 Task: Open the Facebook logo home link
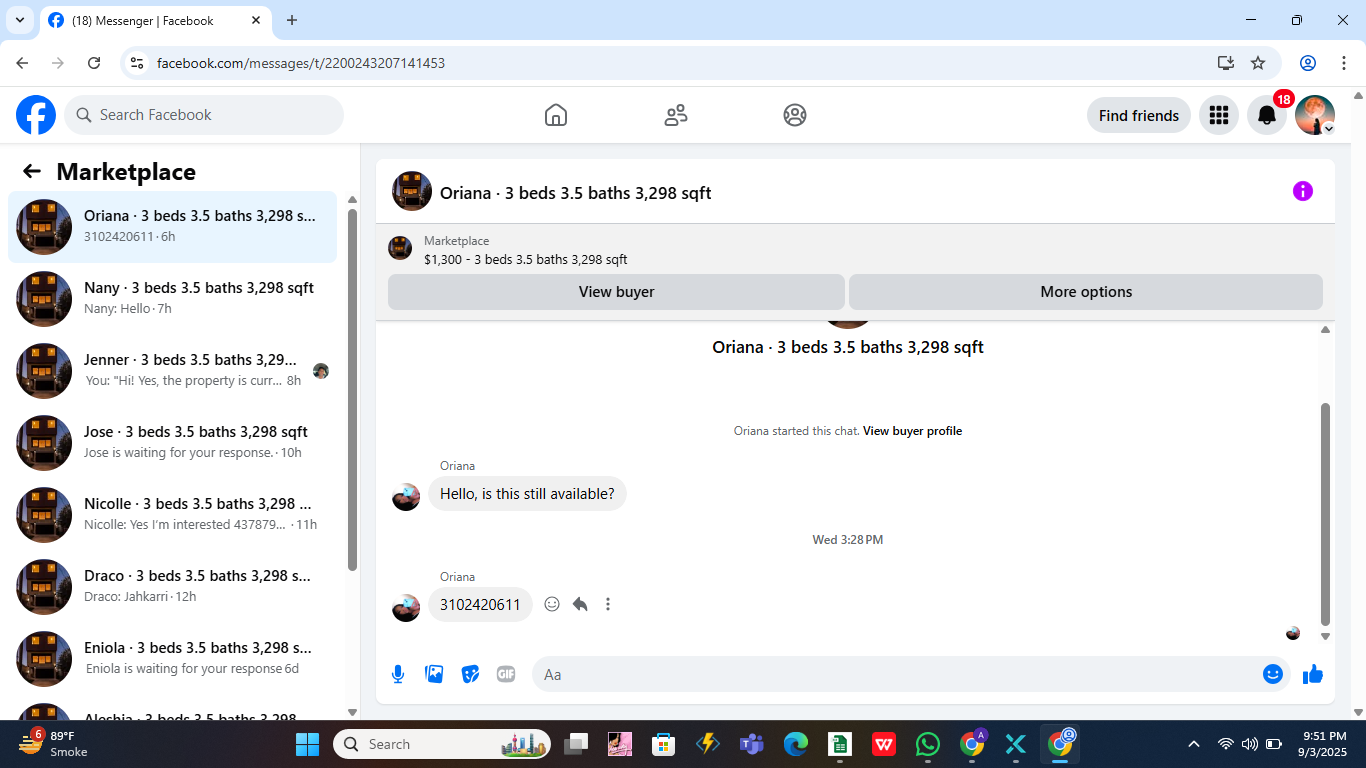point(36,115)
